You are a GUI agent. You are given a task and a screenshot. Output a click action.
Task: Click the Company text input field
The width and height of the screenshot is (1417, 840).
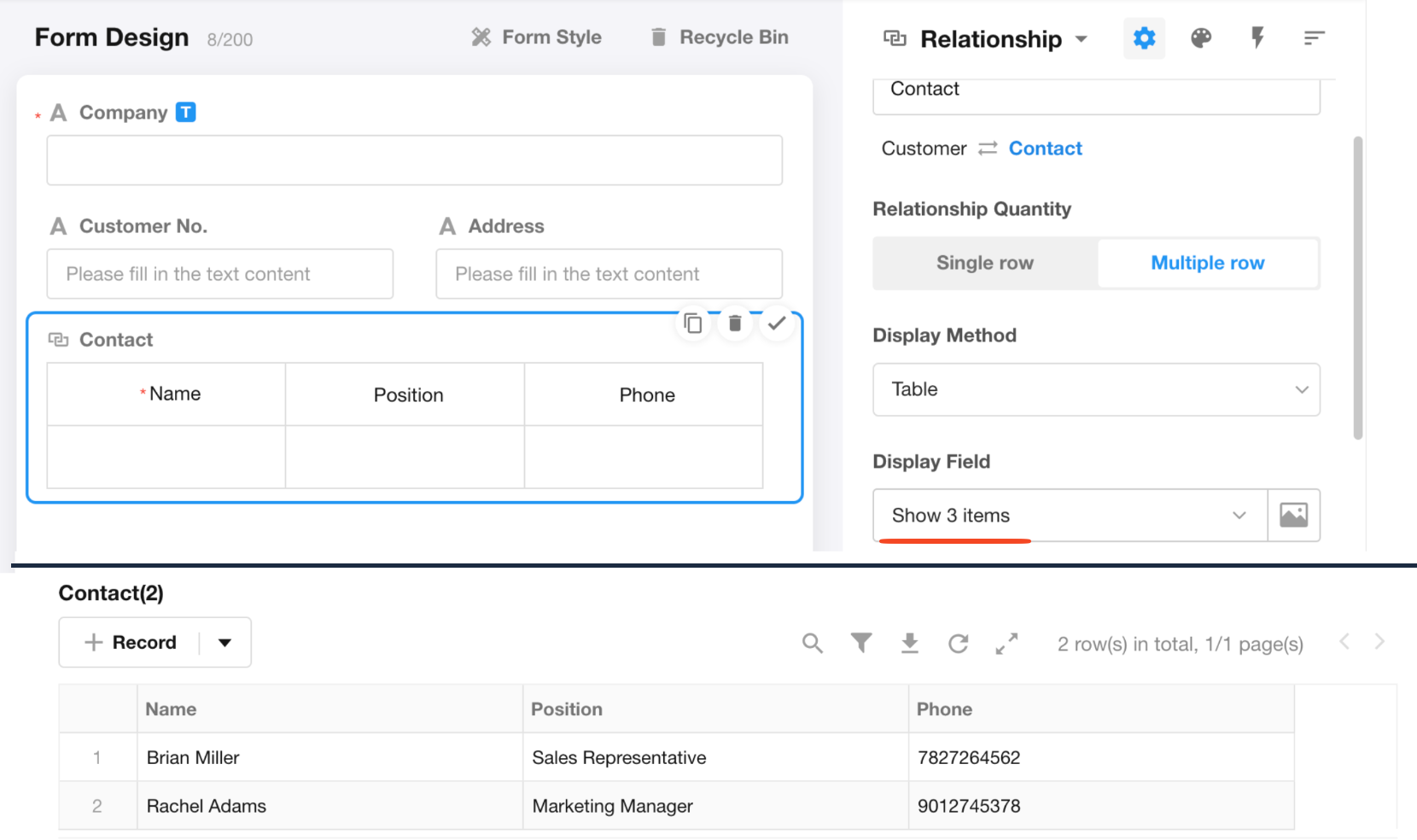[414, 160]
